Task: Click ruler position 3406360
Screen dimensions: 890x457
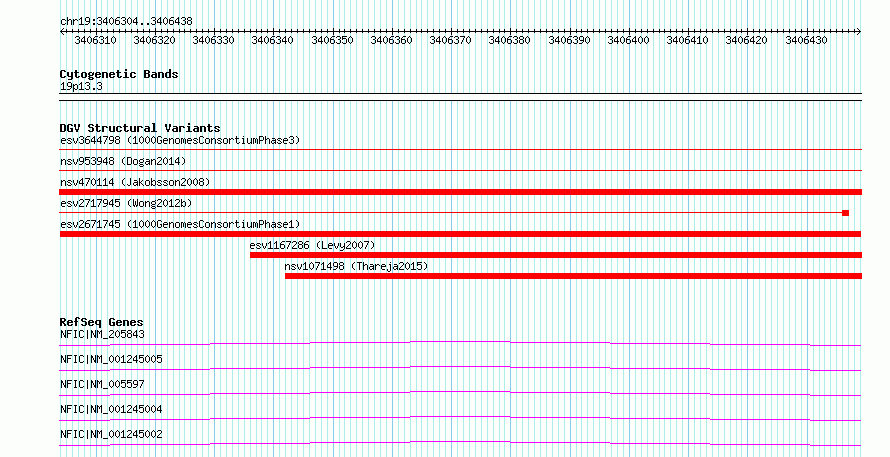Action: [391, 40]
